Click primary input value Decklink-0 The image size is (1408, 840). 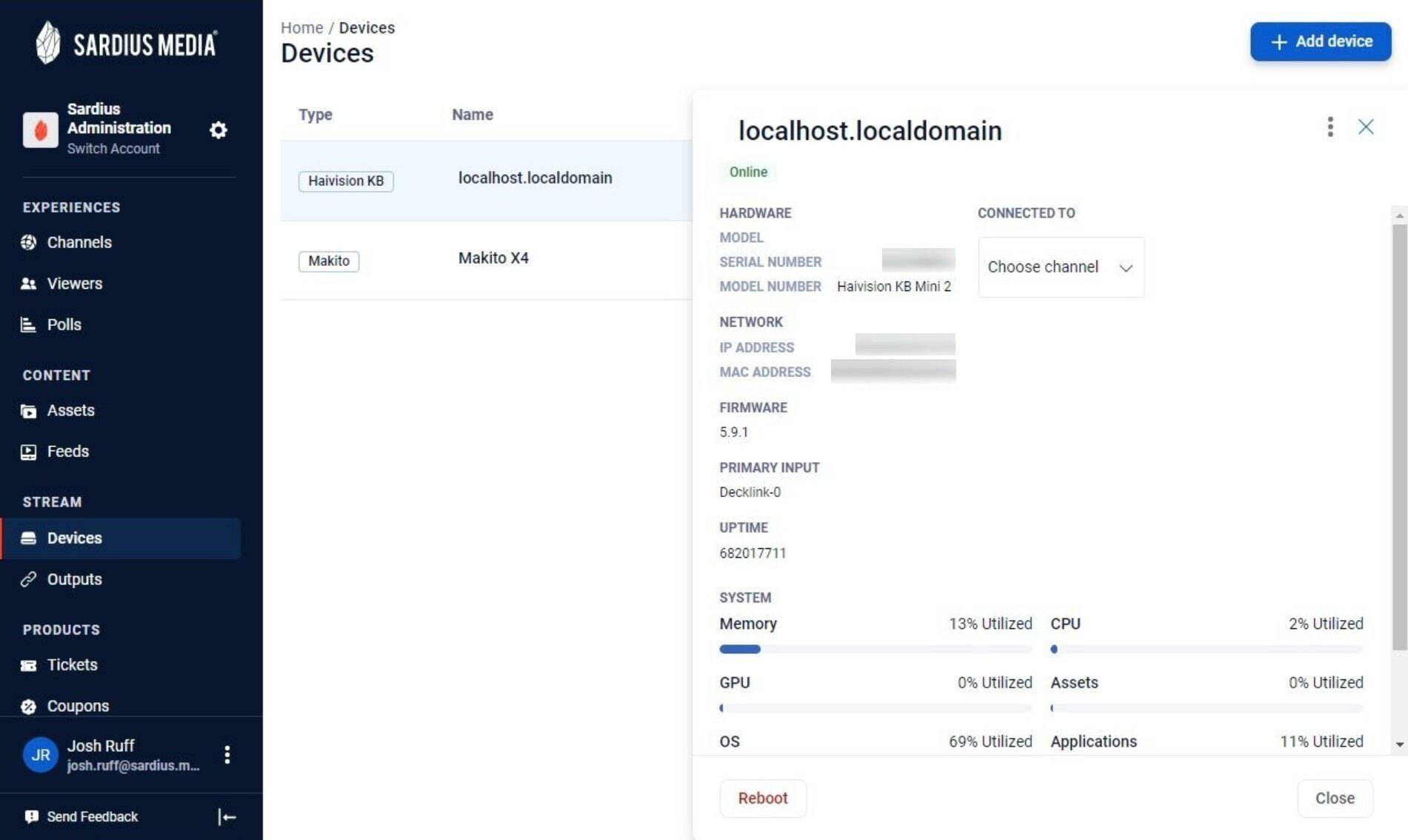(x=750, y=493)
